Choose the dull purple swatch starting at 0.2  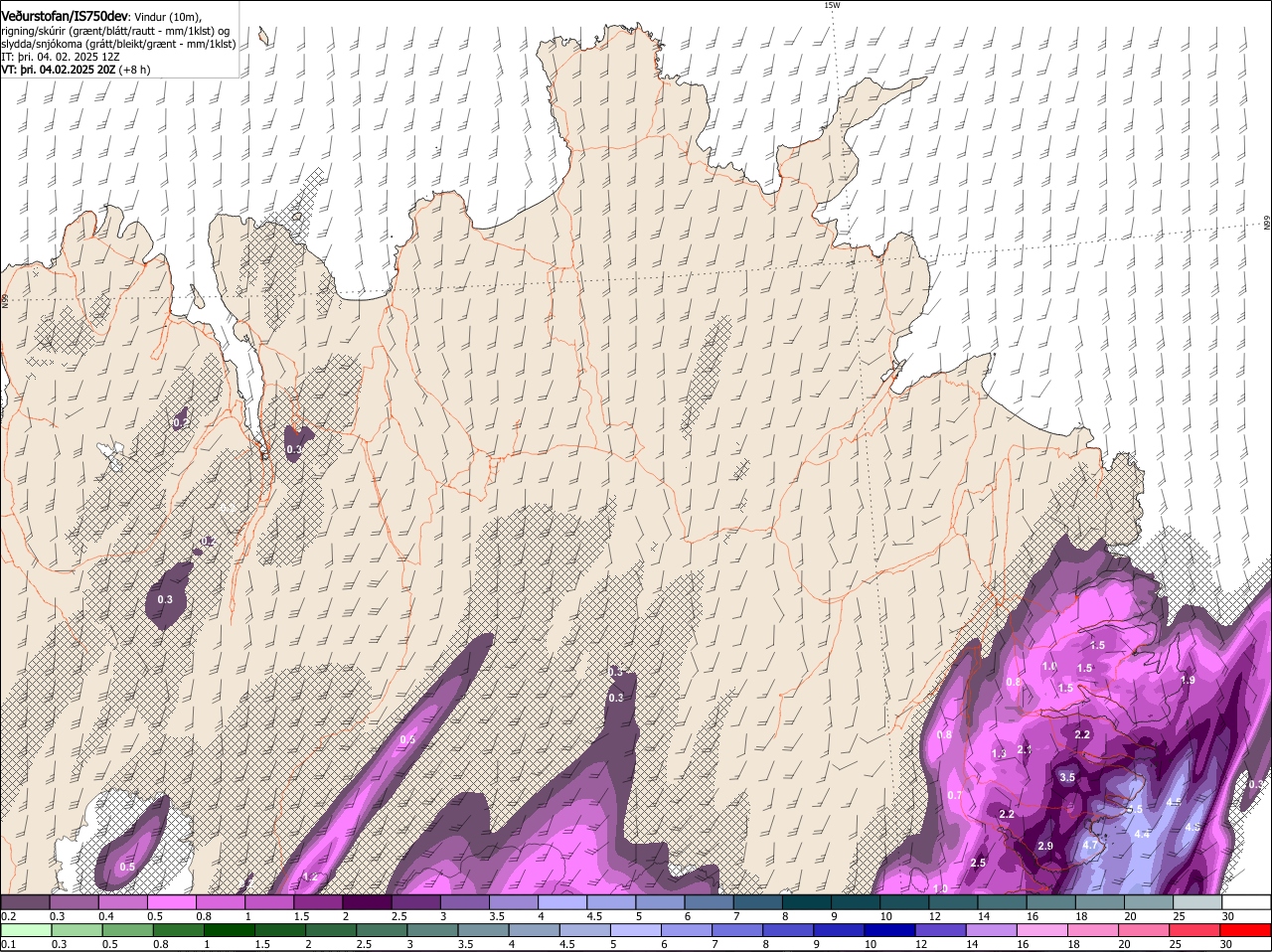point(27,901)
